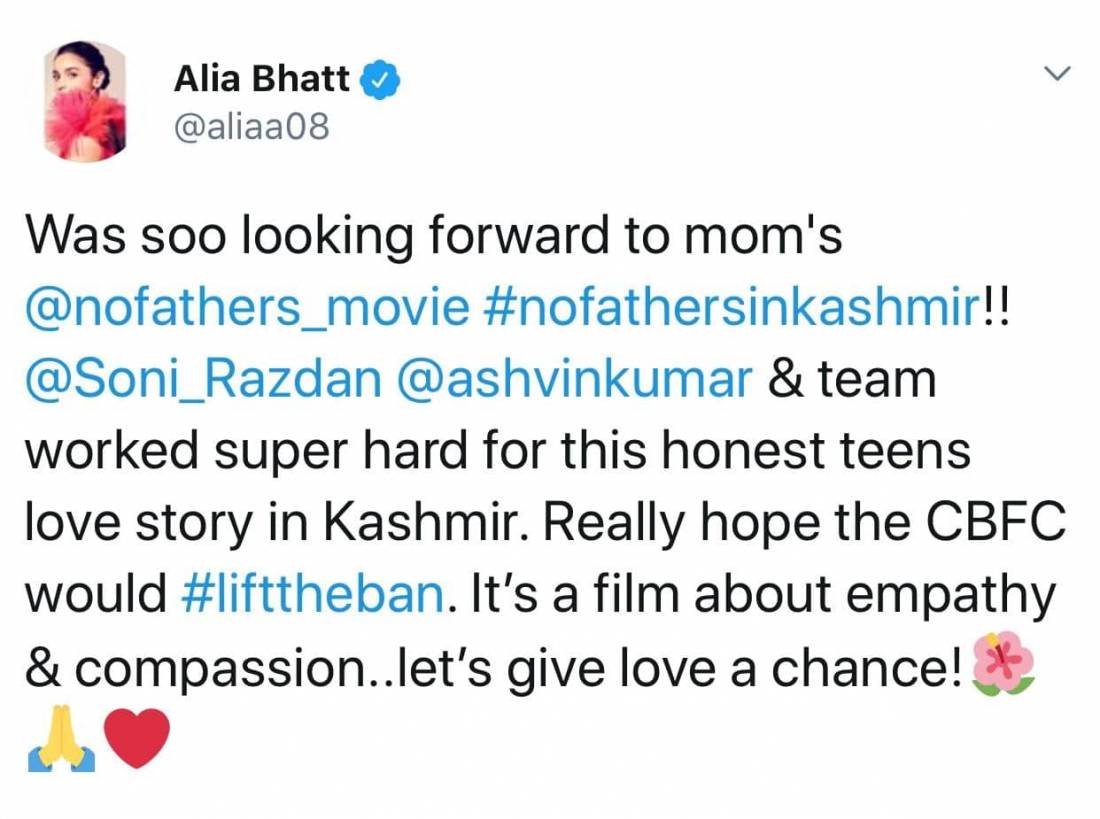
Task: Click the Alia Bhatt display name
Action: (262, 80)
